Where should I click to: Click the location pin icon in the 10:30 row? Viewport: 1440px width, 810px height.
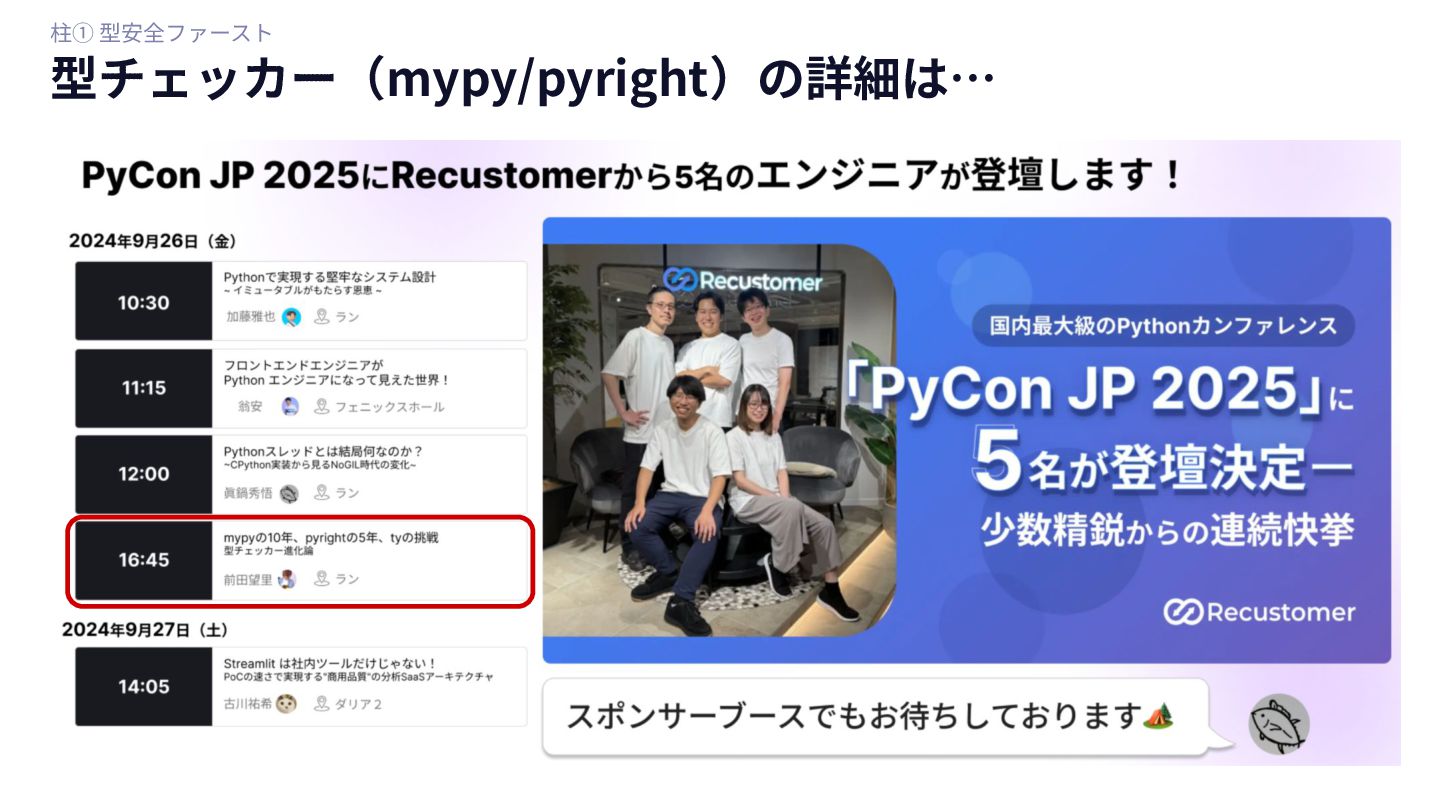tap(321, 317)
